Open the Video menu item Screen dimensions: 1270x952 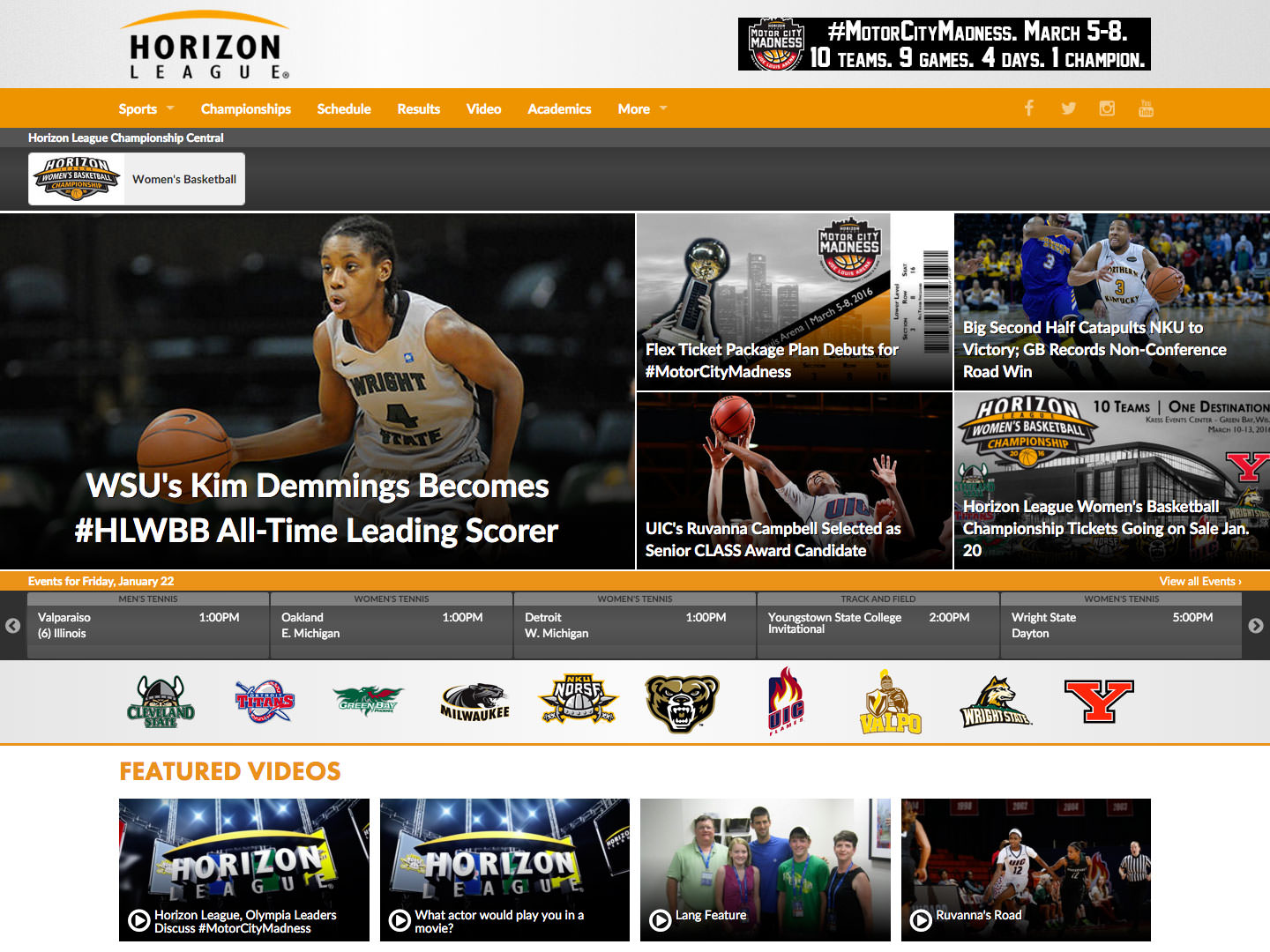point(483,108)
